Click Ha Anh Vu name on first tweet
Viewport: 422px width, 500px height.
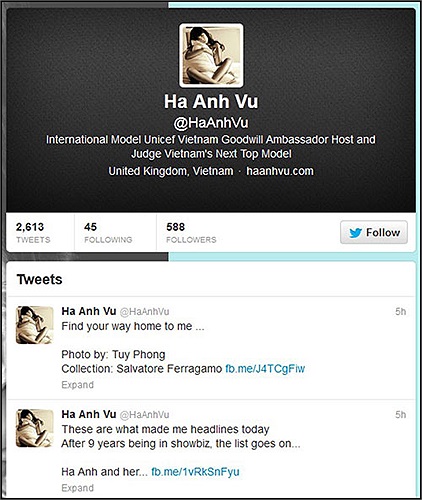(89, 311)
